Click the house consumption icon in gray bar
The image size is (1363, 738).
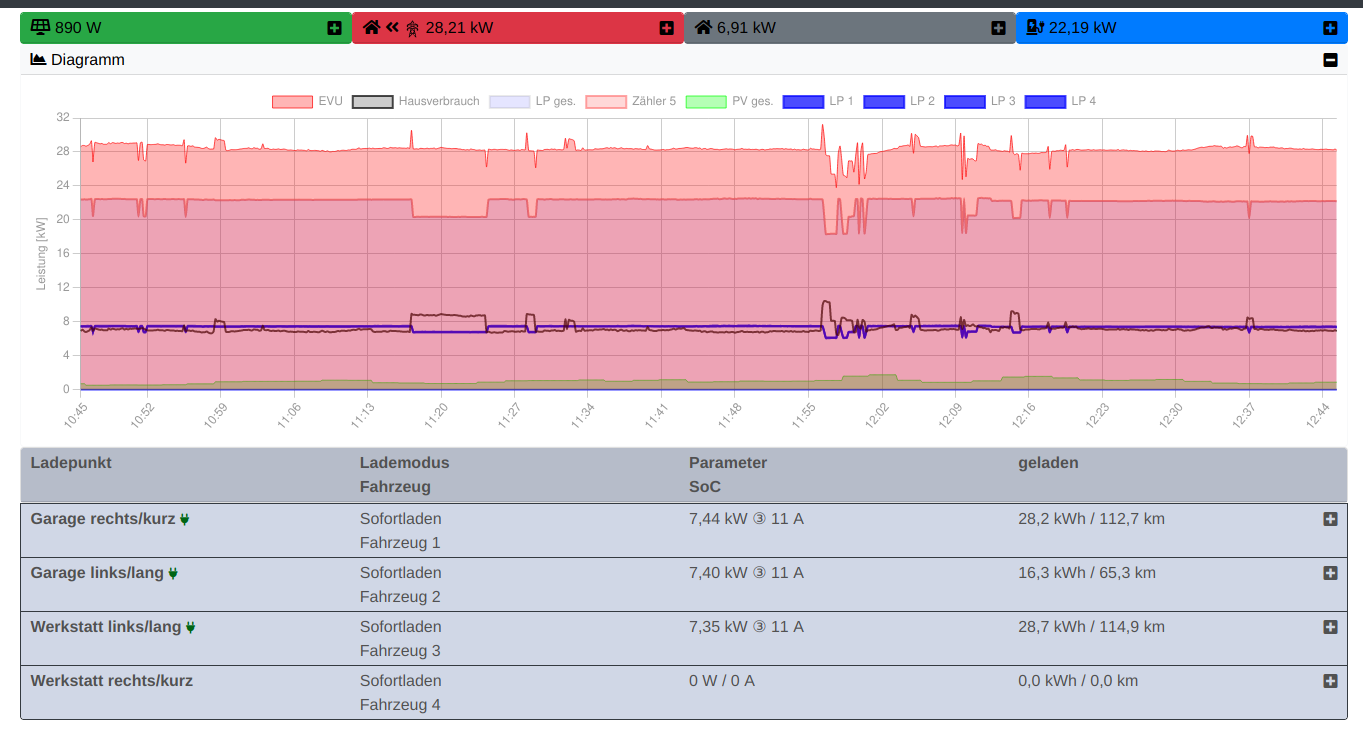[703, 28]
